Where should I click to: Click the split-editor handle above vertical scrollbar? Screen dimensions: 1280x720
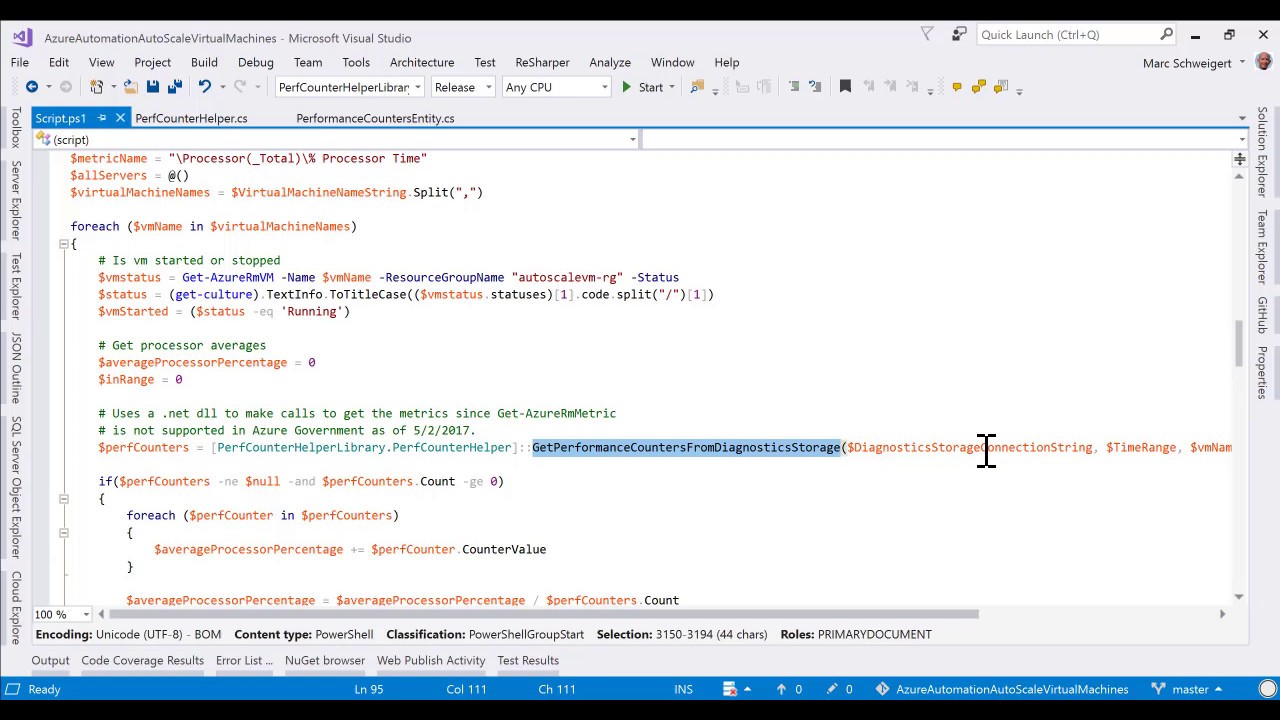point(1239,158)
